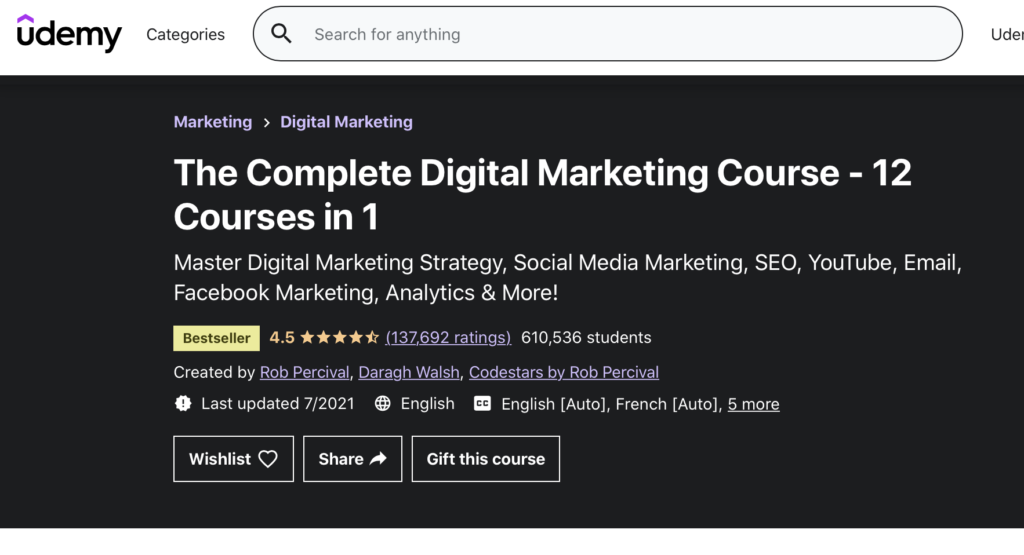Click the Share button
Screen dimensions: 1024x555
[353, 459]
